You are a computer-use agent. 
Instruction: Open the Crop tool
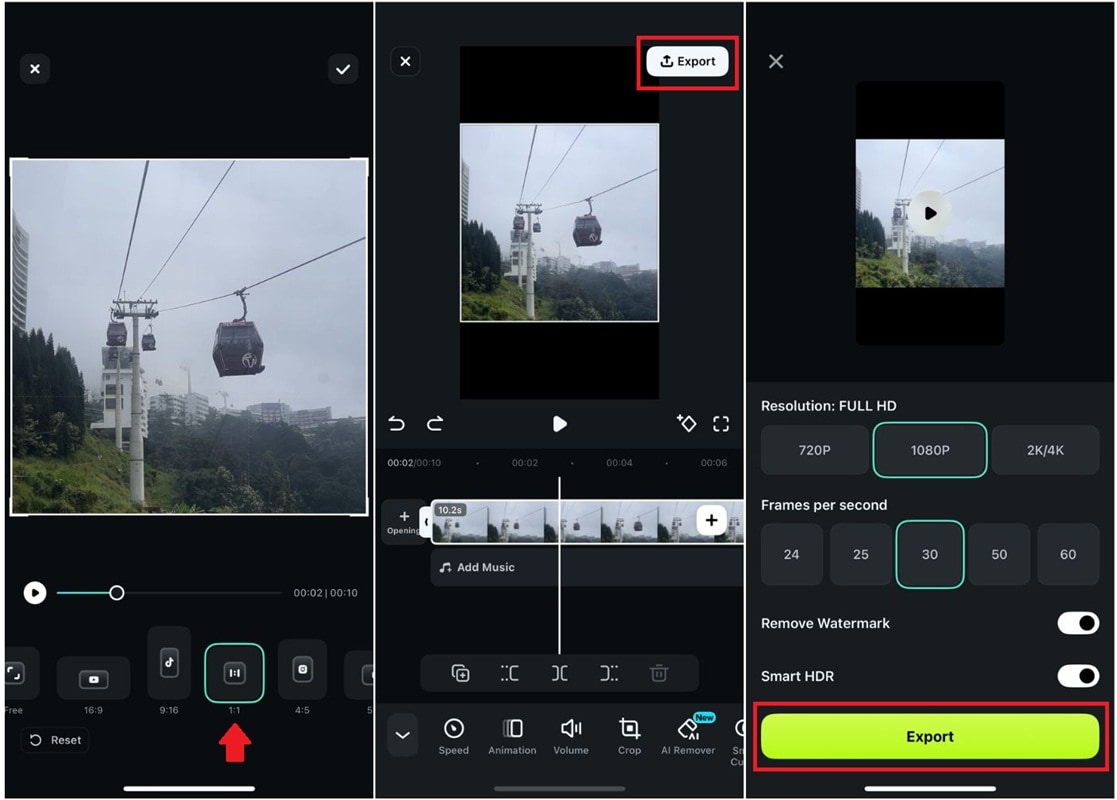coord(629,737)
